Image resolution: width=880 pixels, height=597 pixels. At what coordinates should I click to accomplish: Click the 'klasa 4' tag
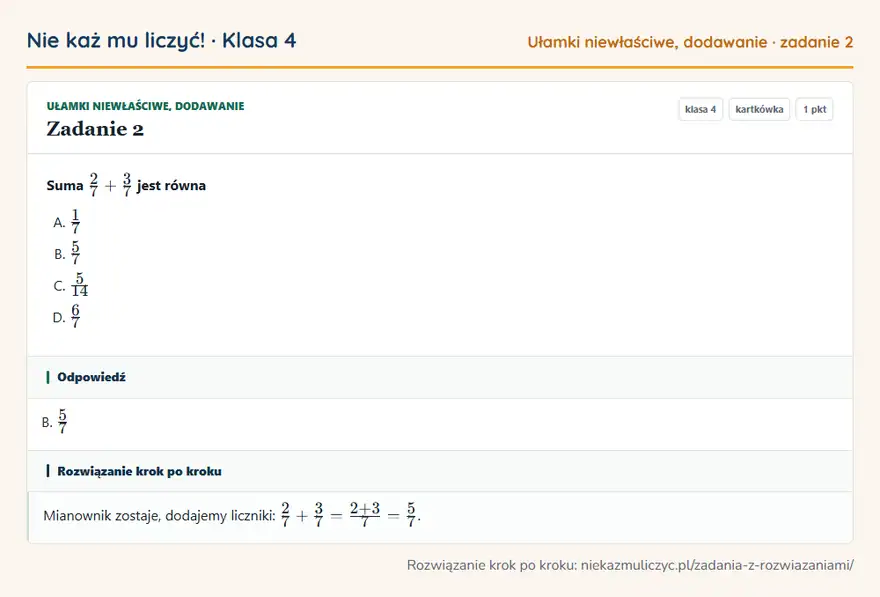(700, 109)
